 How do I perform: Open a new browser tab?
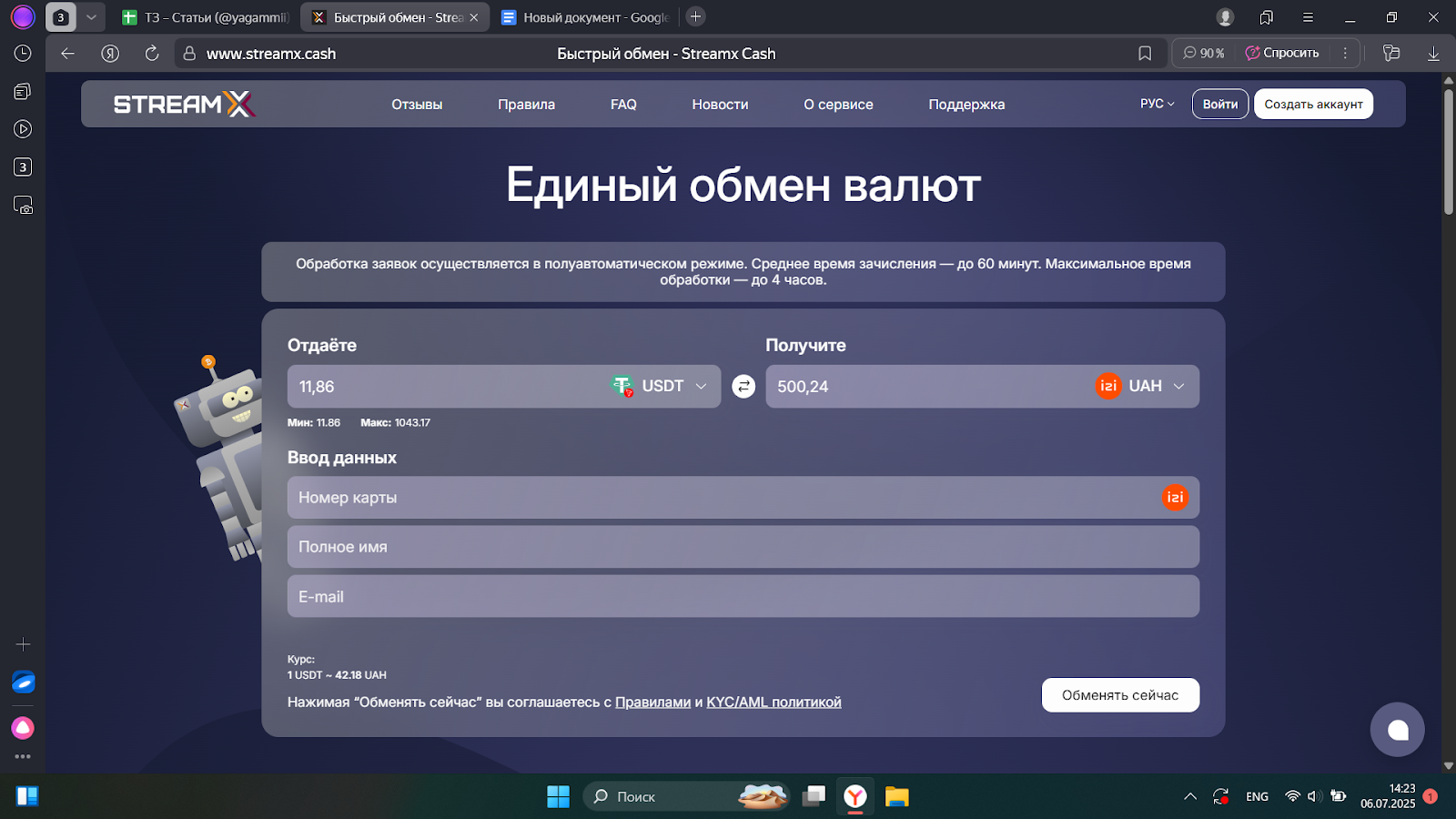pos(695,16)
